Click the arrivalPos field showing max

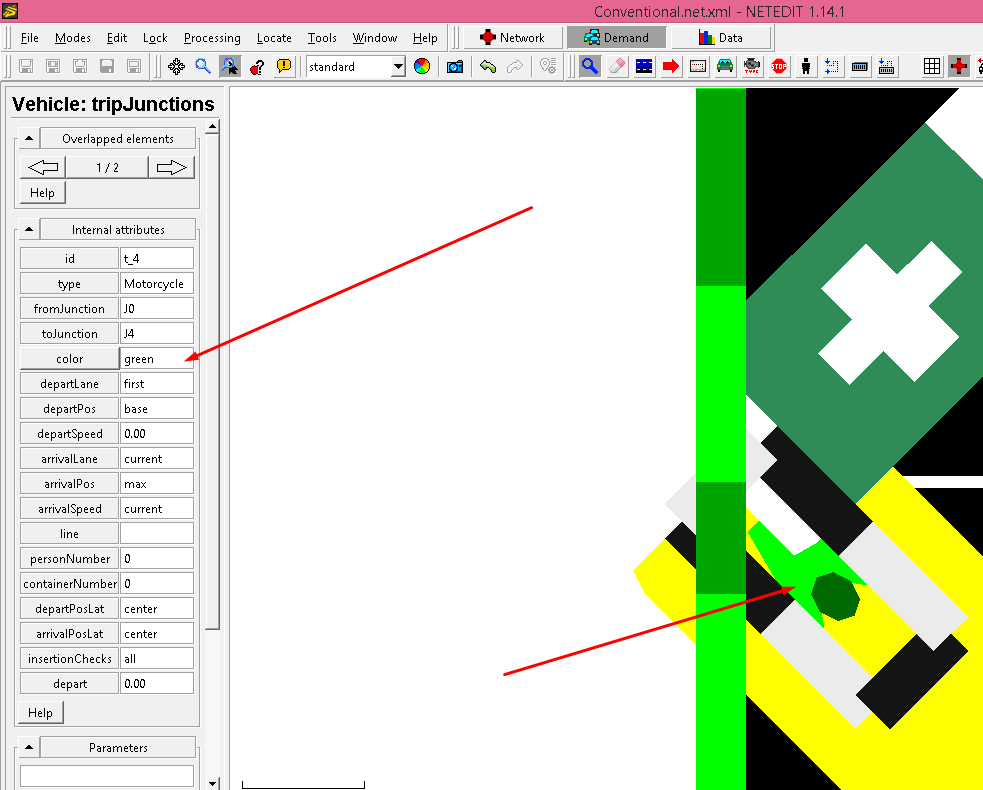(157, 483)
